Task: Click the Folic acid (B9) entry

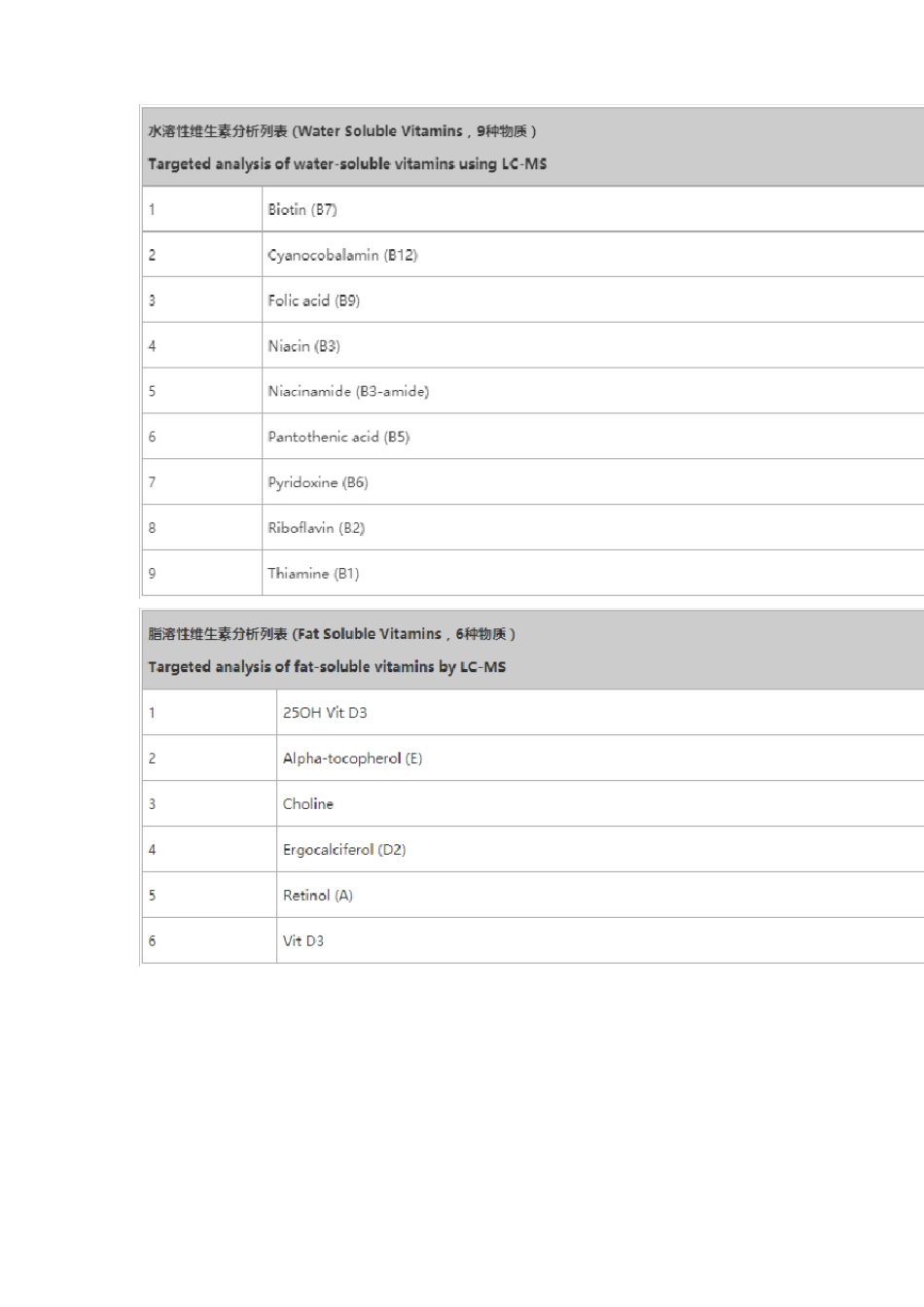Action: (314, 300)
